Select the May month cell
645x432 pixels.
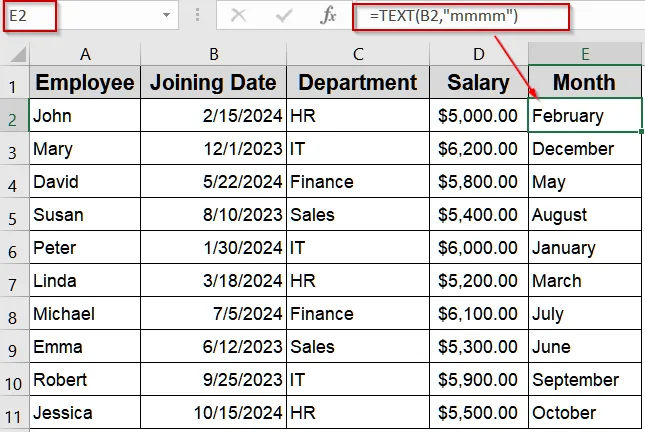tap(585, 181)
